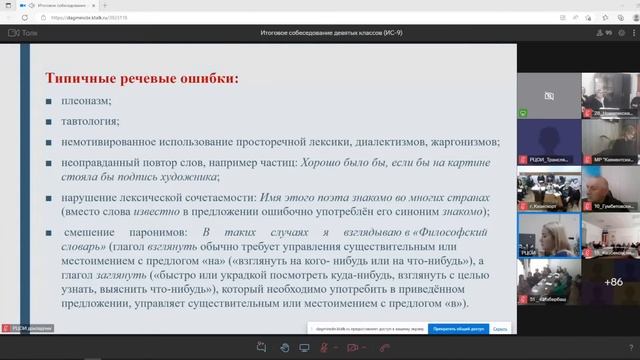Hang up with the red phone icon

click(x=384, y=347)
